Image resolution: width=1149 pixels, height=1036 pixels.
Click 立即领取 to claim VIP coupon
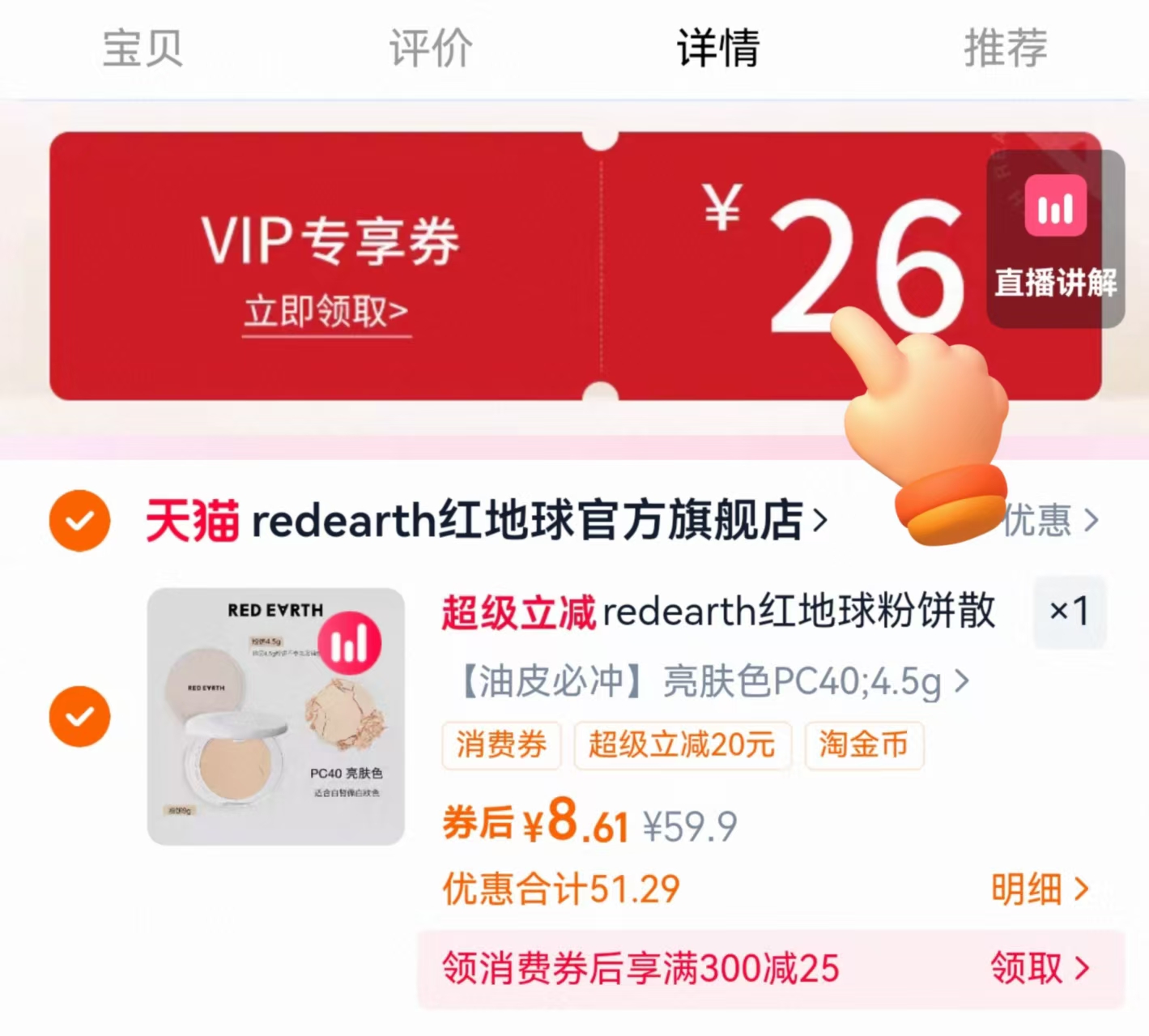coord(326,312)
